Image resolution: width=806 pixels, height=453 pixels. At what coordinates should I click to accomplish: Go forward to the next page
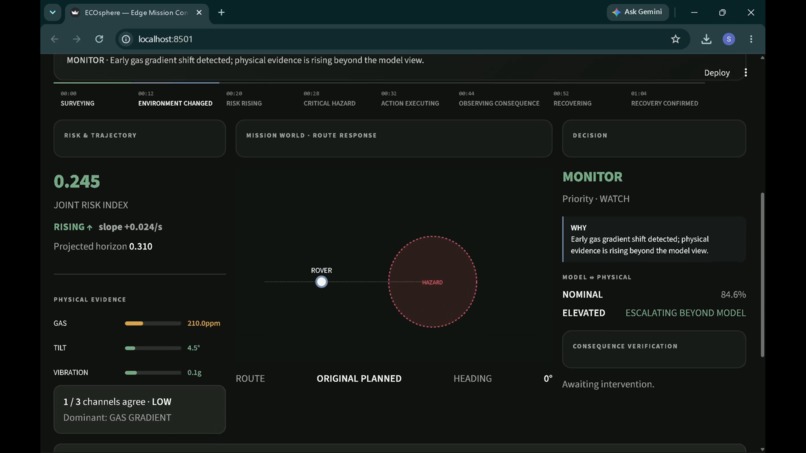click(77, 39)
